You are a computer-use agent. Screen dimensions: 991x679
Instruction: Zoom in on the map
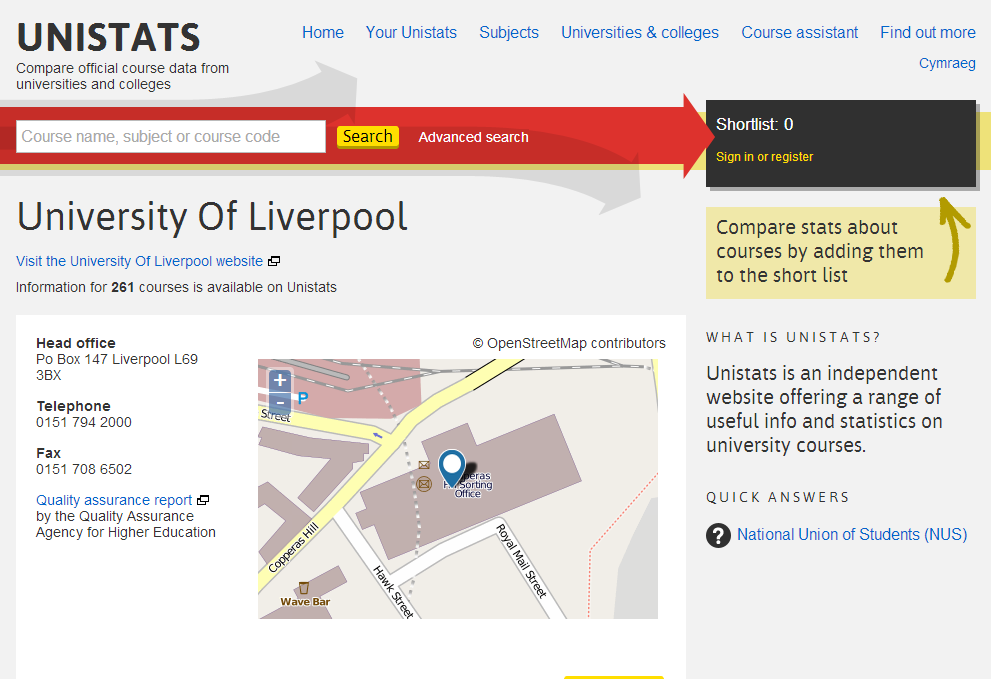coord(280,381)
